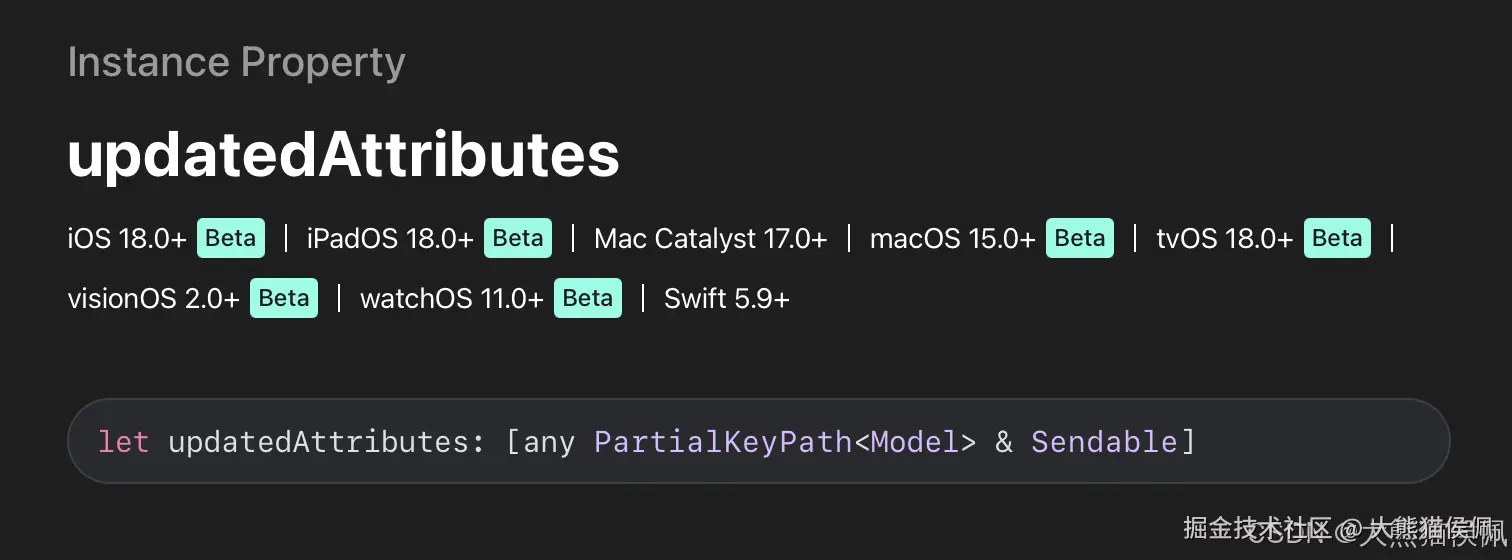Click the updatedAttributes page title
This screenshot has height=560, width=1512.
coord(344,154)
